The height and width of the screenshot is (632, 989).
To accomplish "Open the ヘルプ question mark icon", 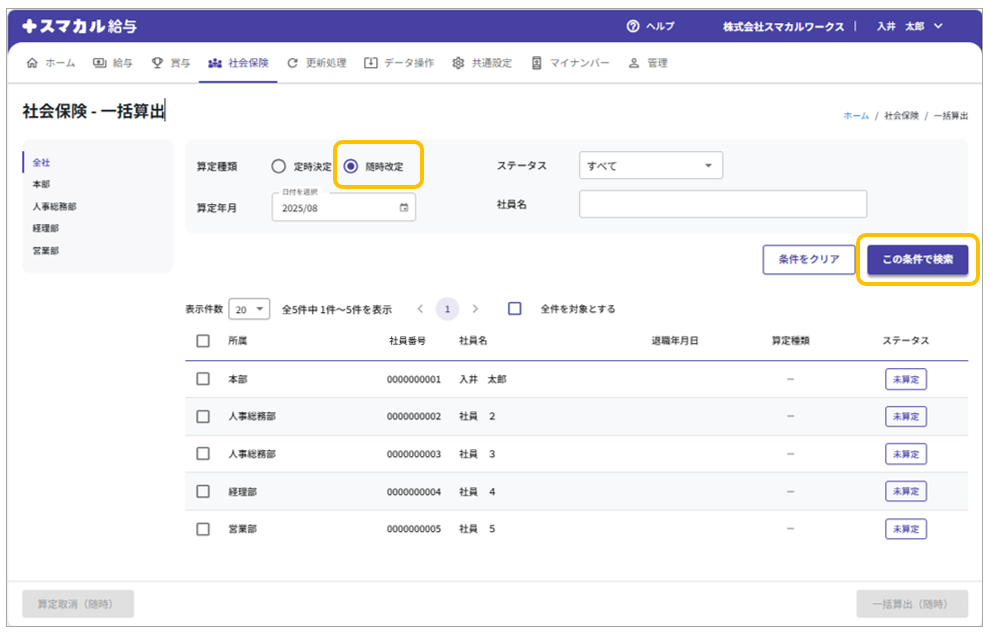I will (x=632, y=26).
